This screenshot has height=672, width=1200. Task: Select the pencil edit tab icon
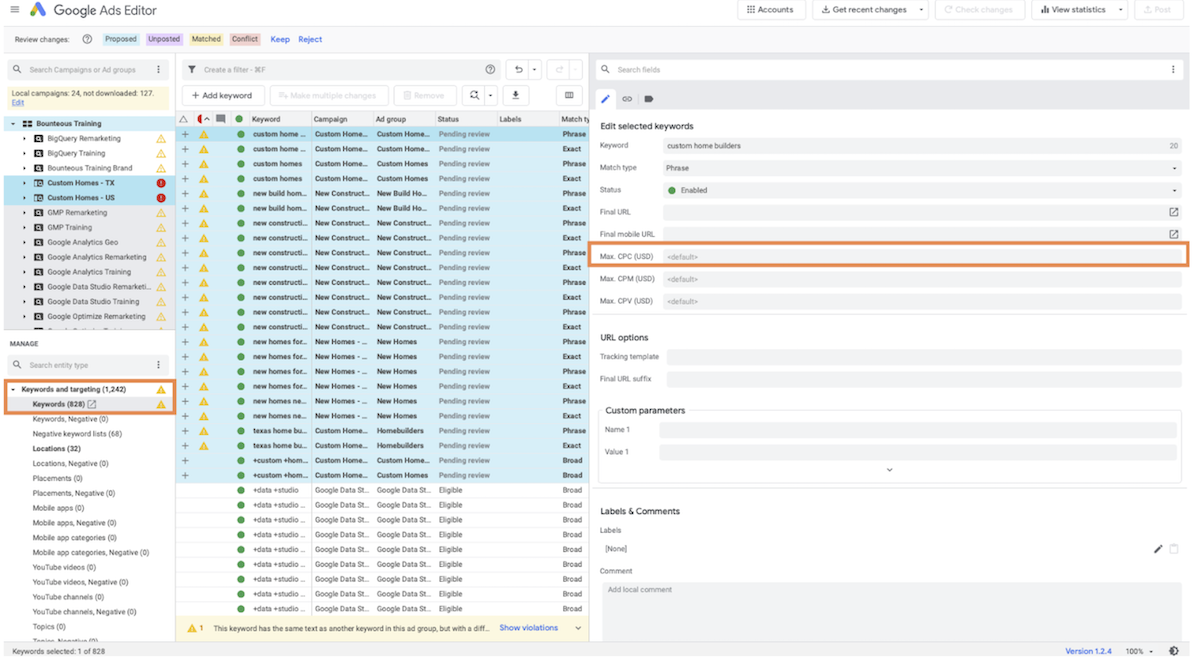click(606, 99)
